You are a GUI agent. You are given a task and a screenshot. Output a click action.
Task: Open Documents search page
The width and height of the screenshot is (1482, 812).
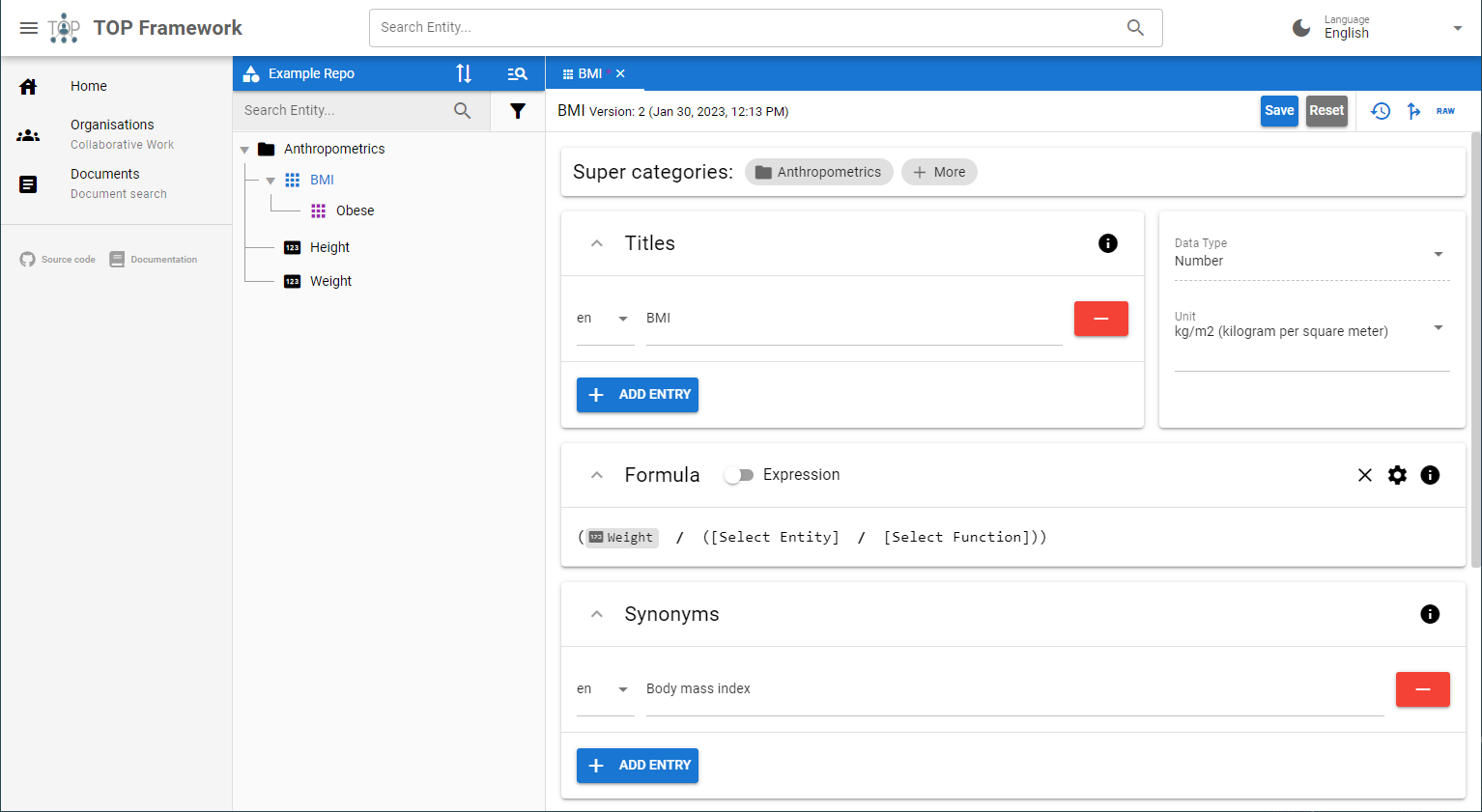pyautogui.click(x=116, y=183)
